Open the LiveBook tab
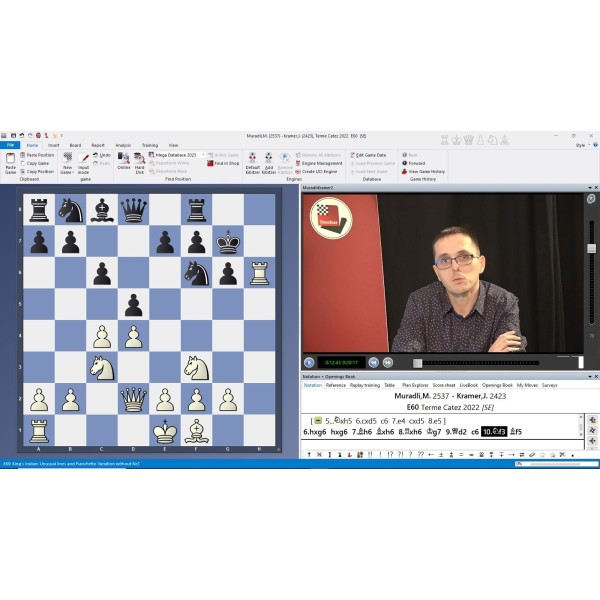 pos(468,385)
